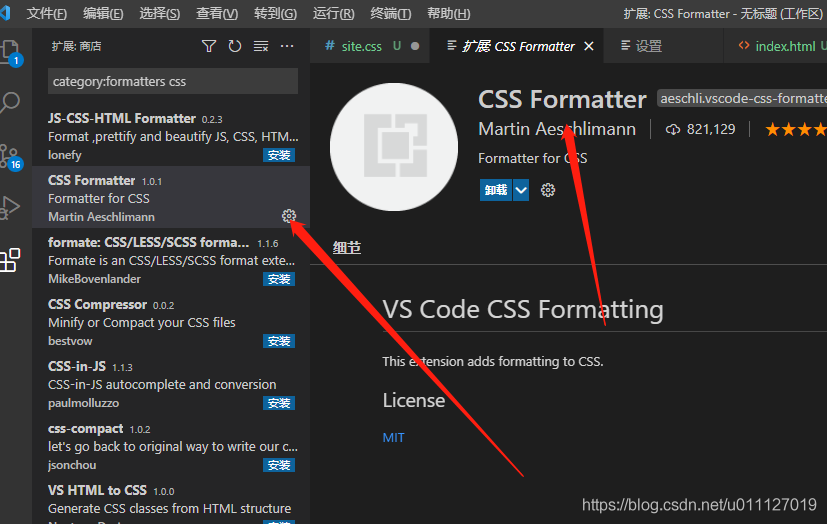The width and height of the screenshot is (827, 524).
Task: Open the Search view in activity bar
Action: [x=10, y=102]
